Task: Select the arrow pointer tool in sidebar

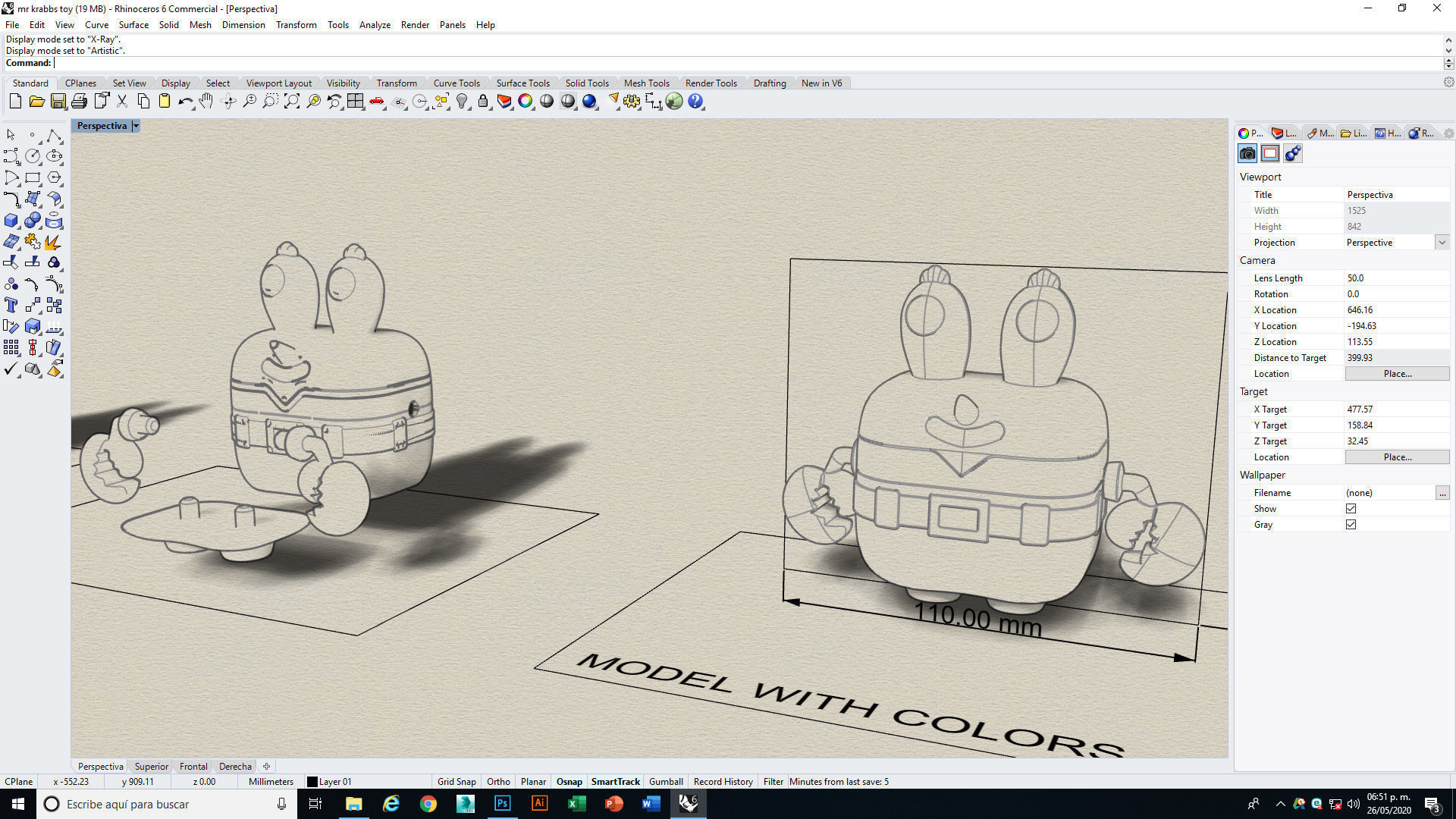Action: pos(11,135)
